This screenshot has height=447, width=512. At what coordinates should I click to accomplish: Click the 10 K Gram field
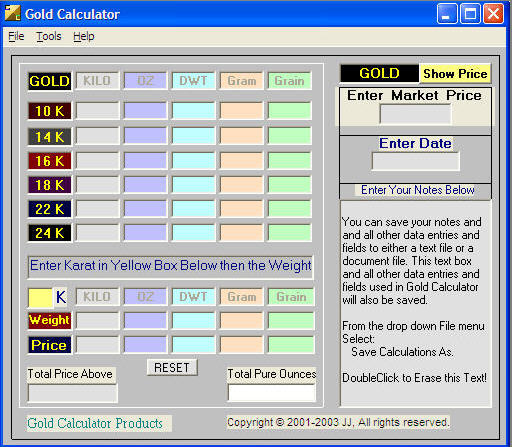(241, 111)
